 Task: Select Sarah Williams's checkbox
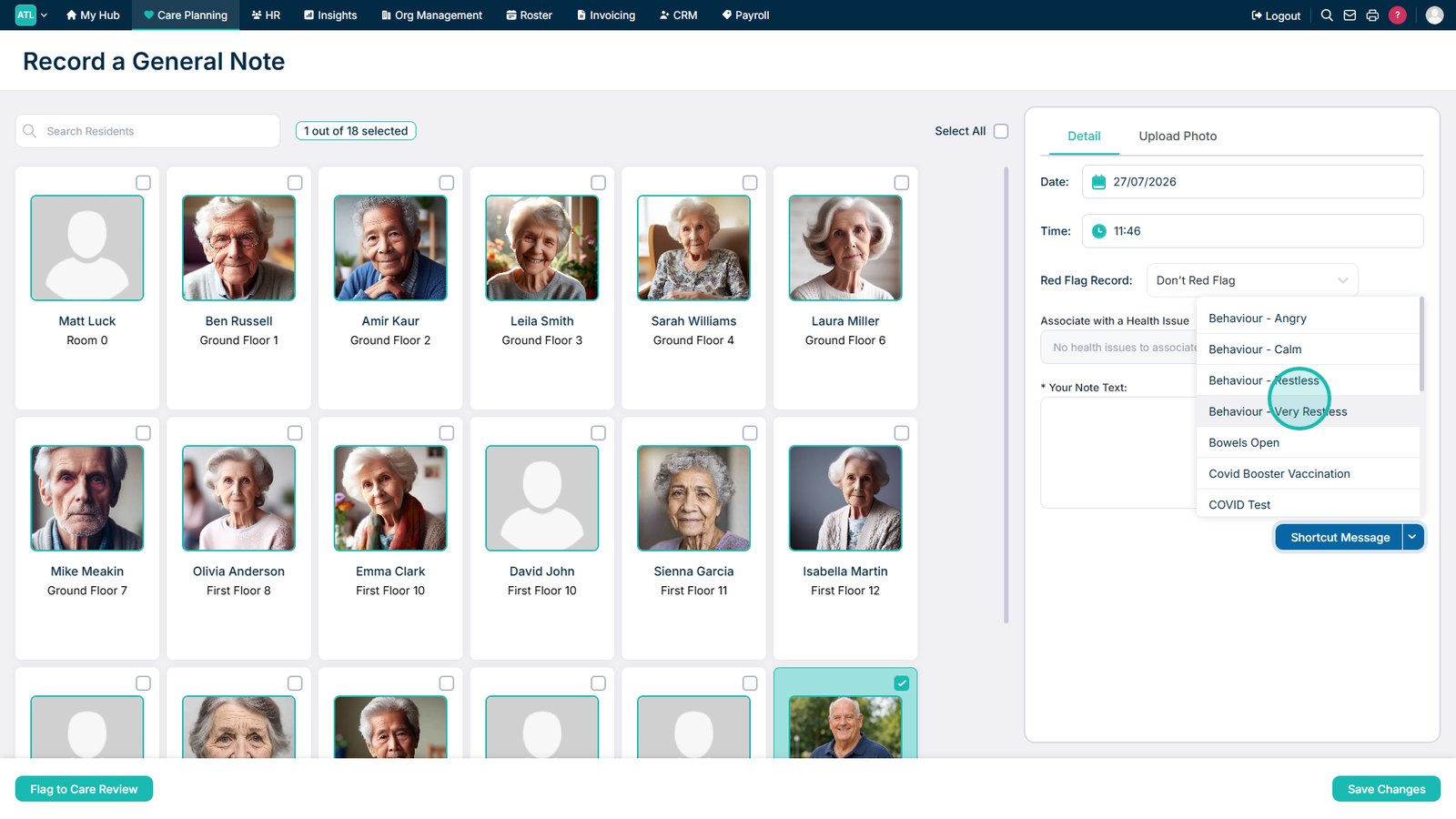pos(750,183)
